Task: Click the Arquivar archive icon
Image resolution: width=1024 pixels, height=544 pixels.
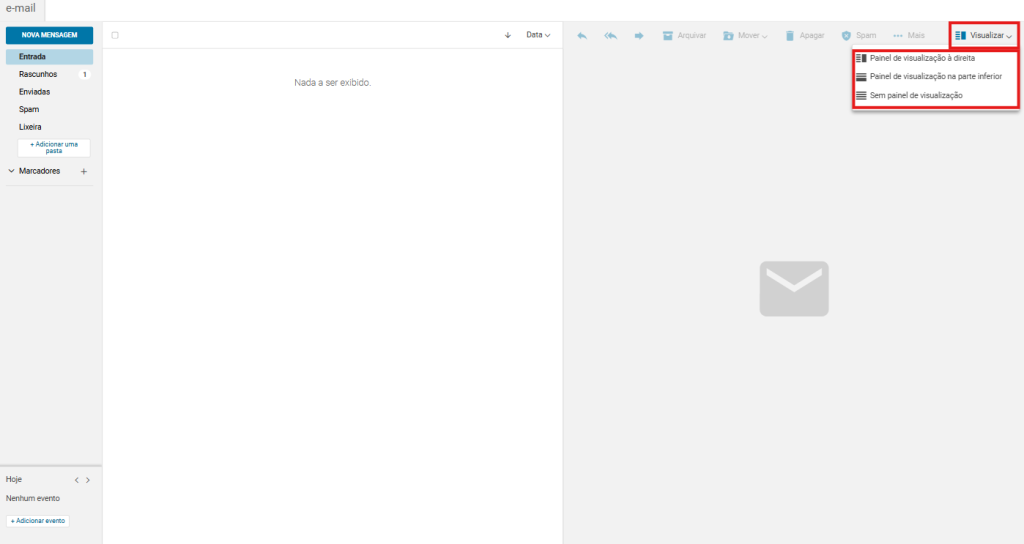Action: click(668, 35)
